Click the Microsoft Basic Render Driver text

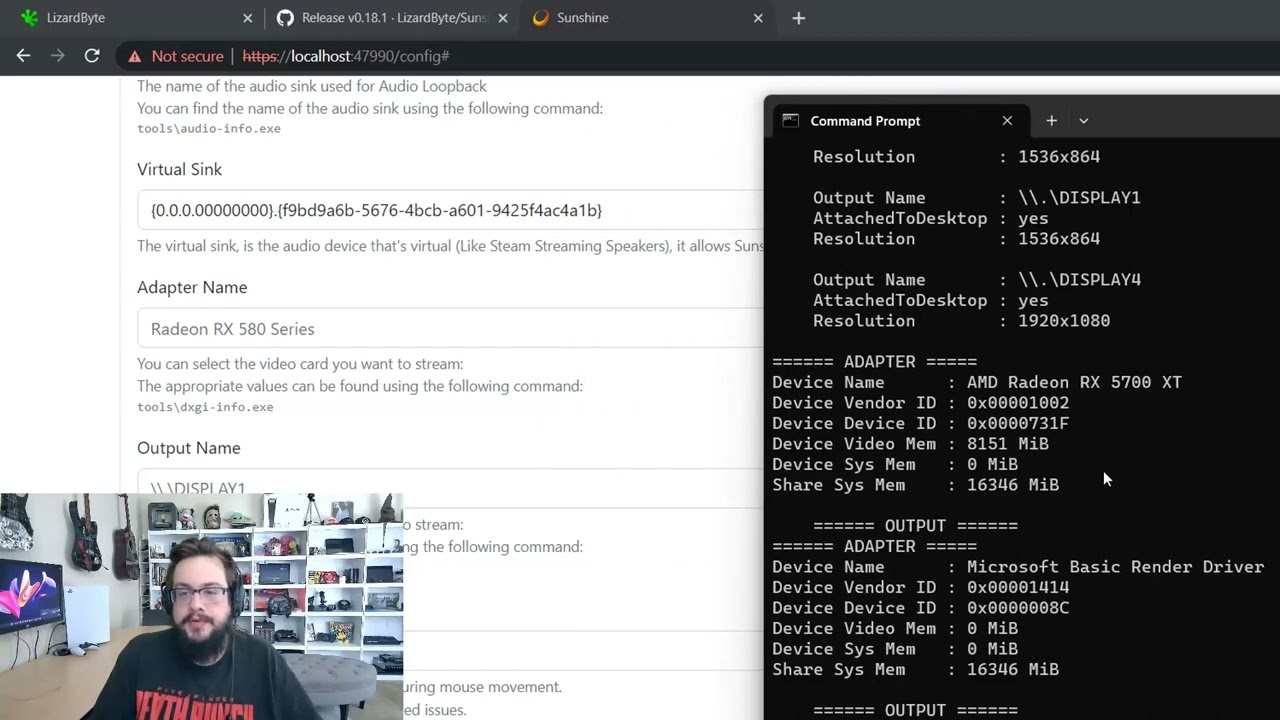pos(1115,567)
